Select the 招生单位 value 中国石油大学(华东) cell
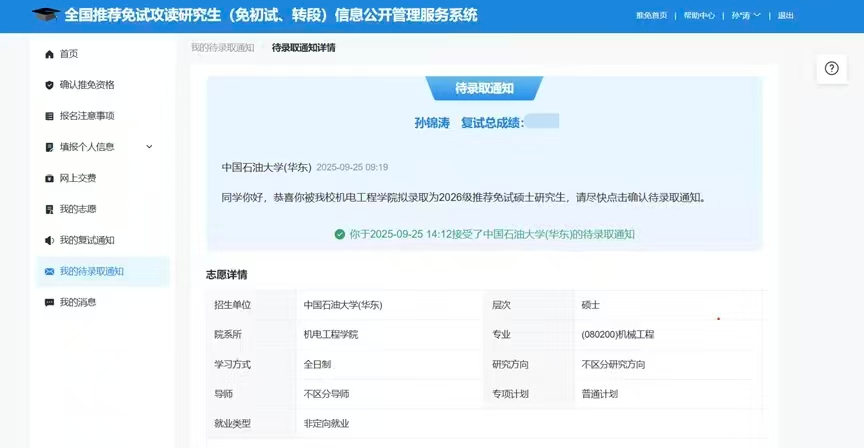864x448 pixels. pyautogui.click(x=343, y=305)
